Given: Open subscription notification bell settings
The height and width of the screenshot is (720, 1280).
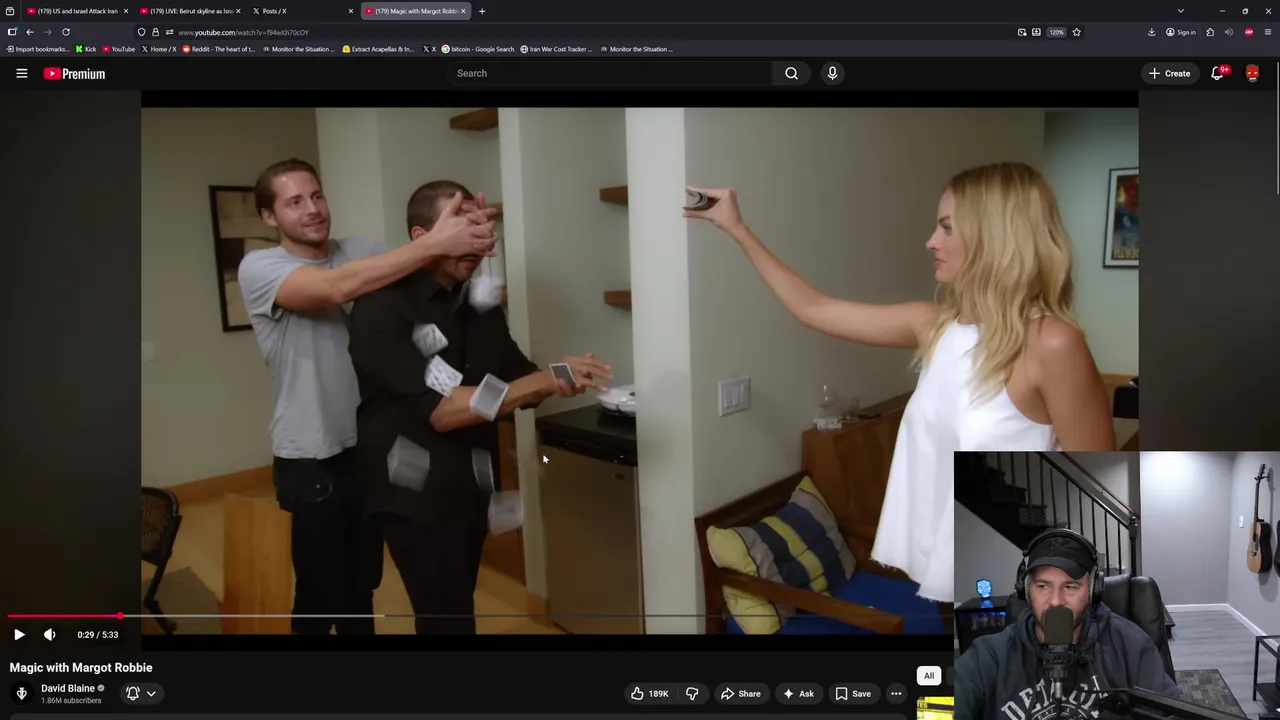Looking at the screenshot, I should [x=133, y=693].
